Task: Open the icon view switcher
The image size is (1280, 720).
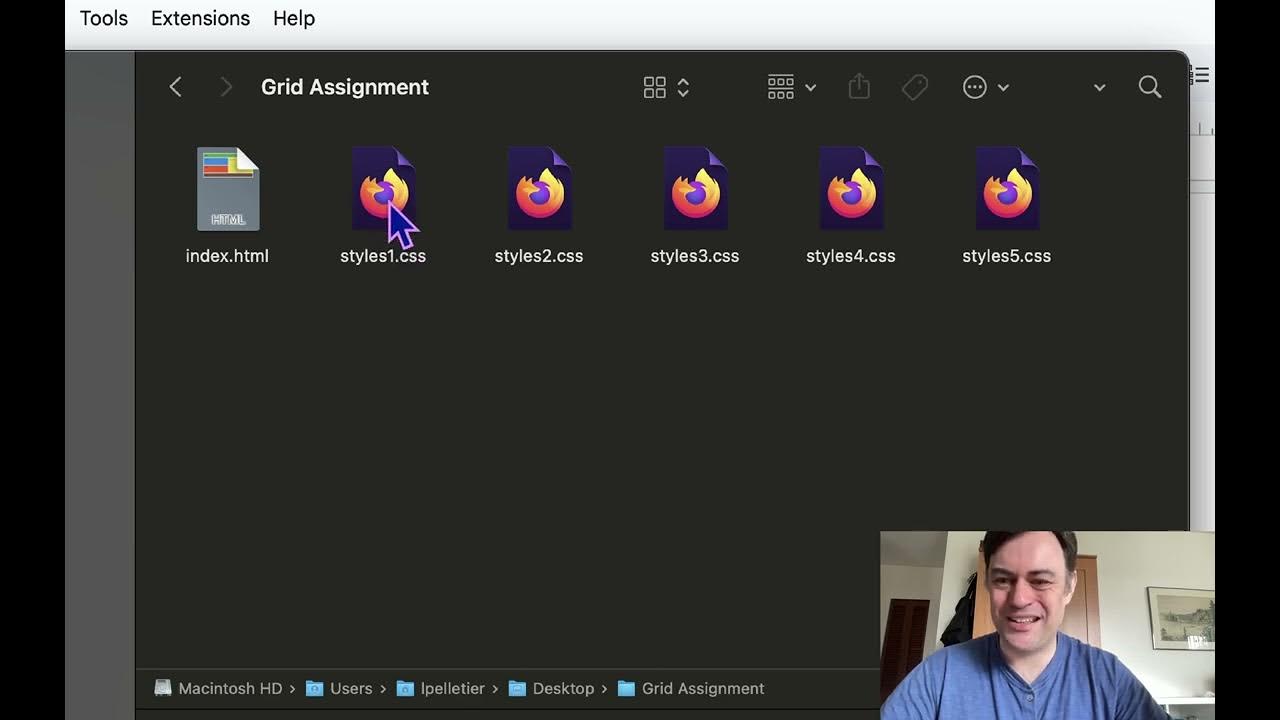Action: [667, 87]
